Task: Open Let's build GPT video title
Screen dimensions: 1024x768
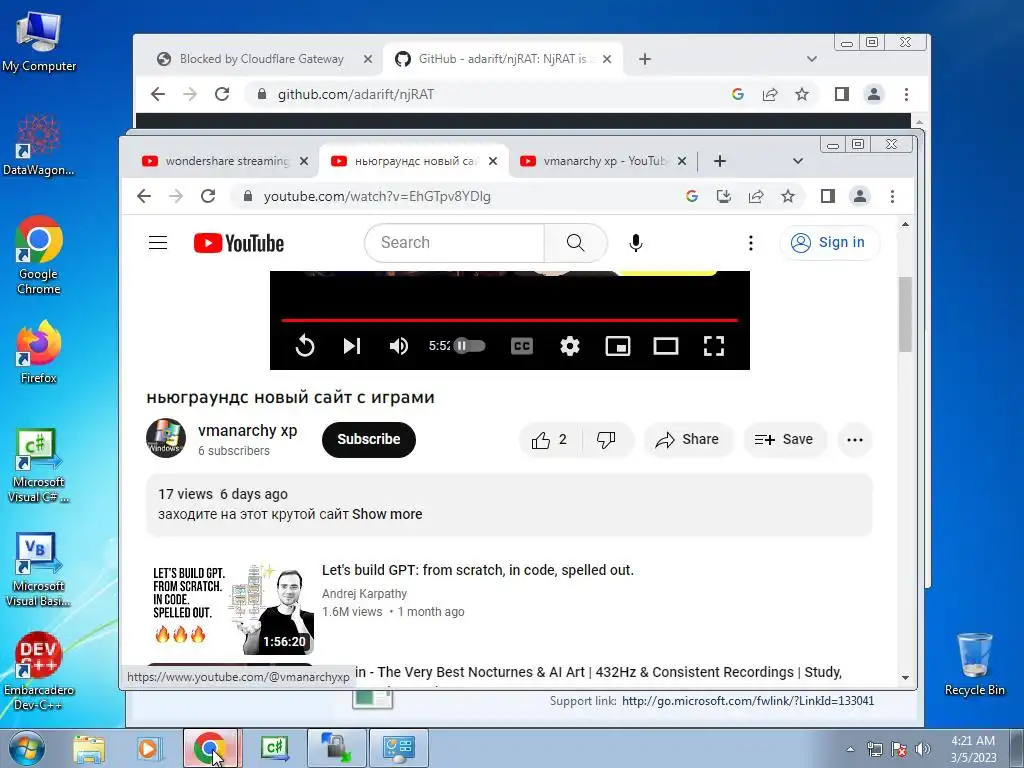Action: click(x=477, y=570)
